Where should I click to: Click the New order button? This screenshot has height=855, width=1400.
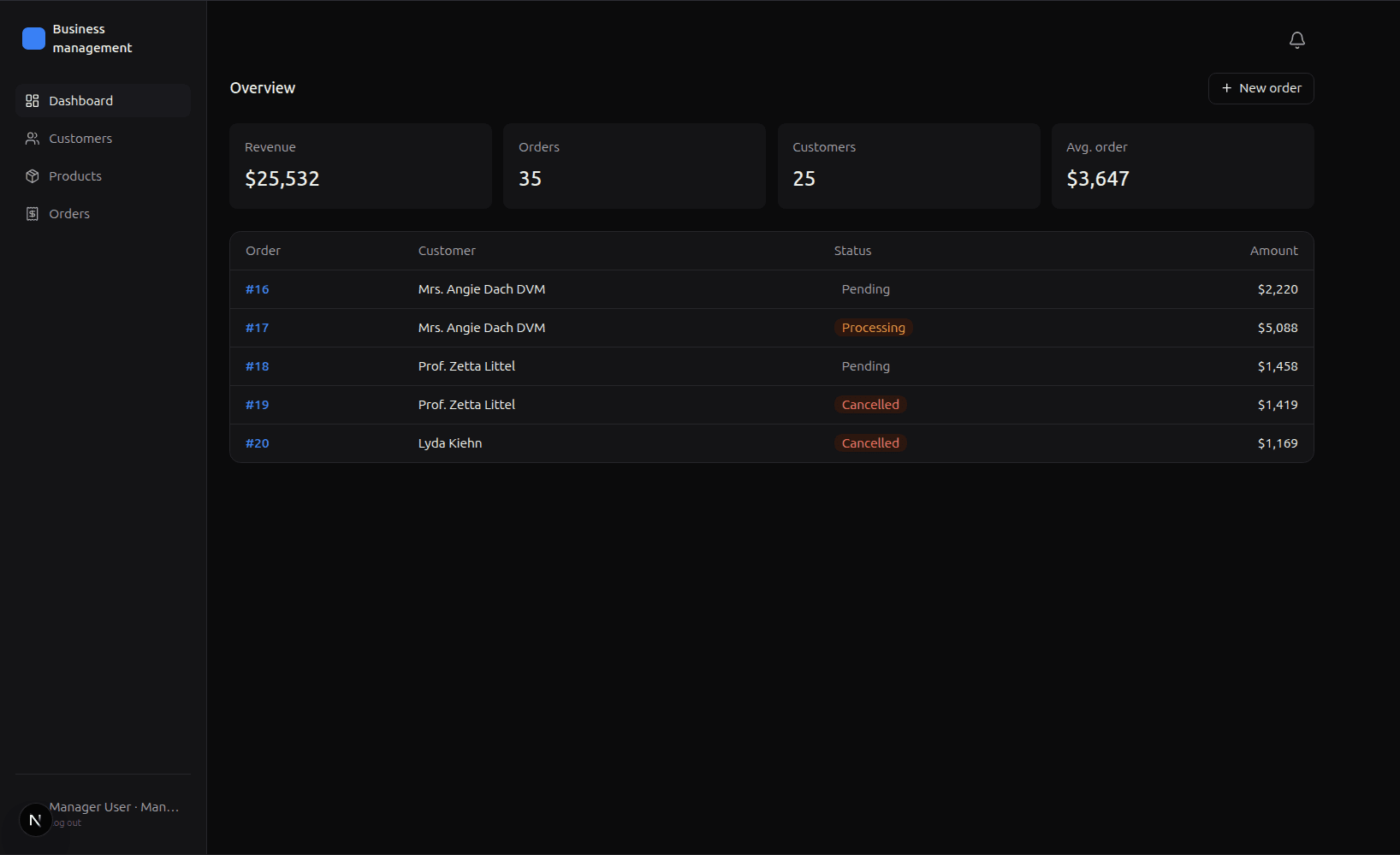[1261, 88]
